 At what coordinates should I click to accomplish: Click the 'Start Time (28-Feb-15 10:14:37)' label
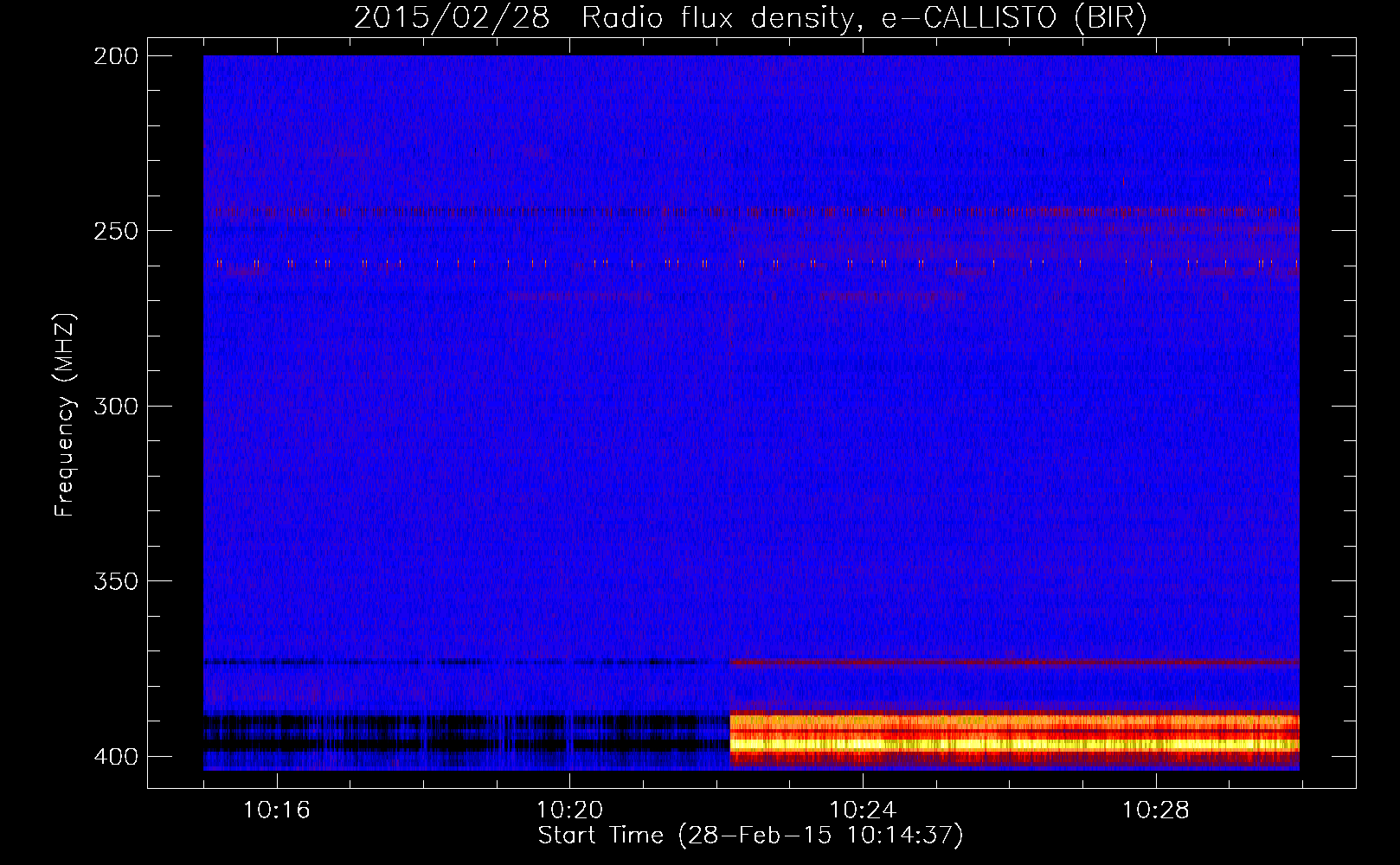(x=750, y=836)
